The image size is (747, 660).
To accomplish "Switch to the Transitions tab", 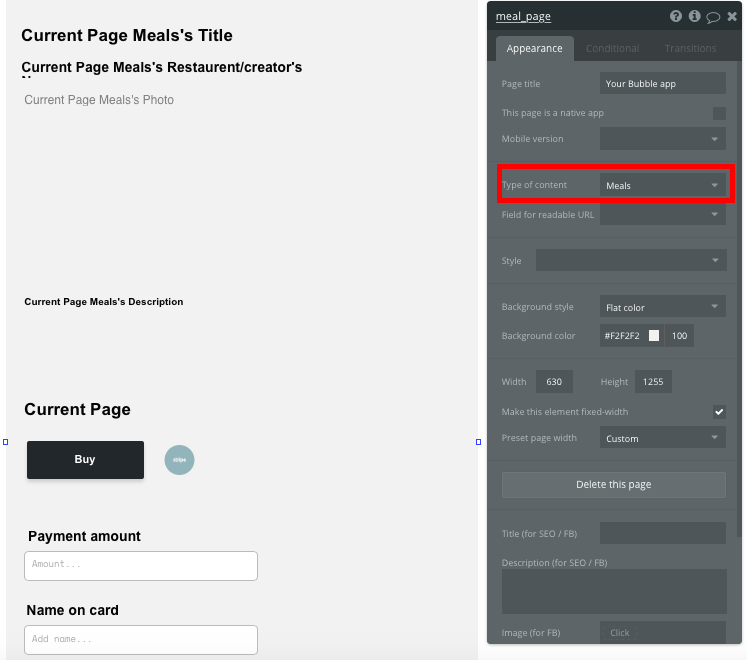I will [x=690, y=49].
